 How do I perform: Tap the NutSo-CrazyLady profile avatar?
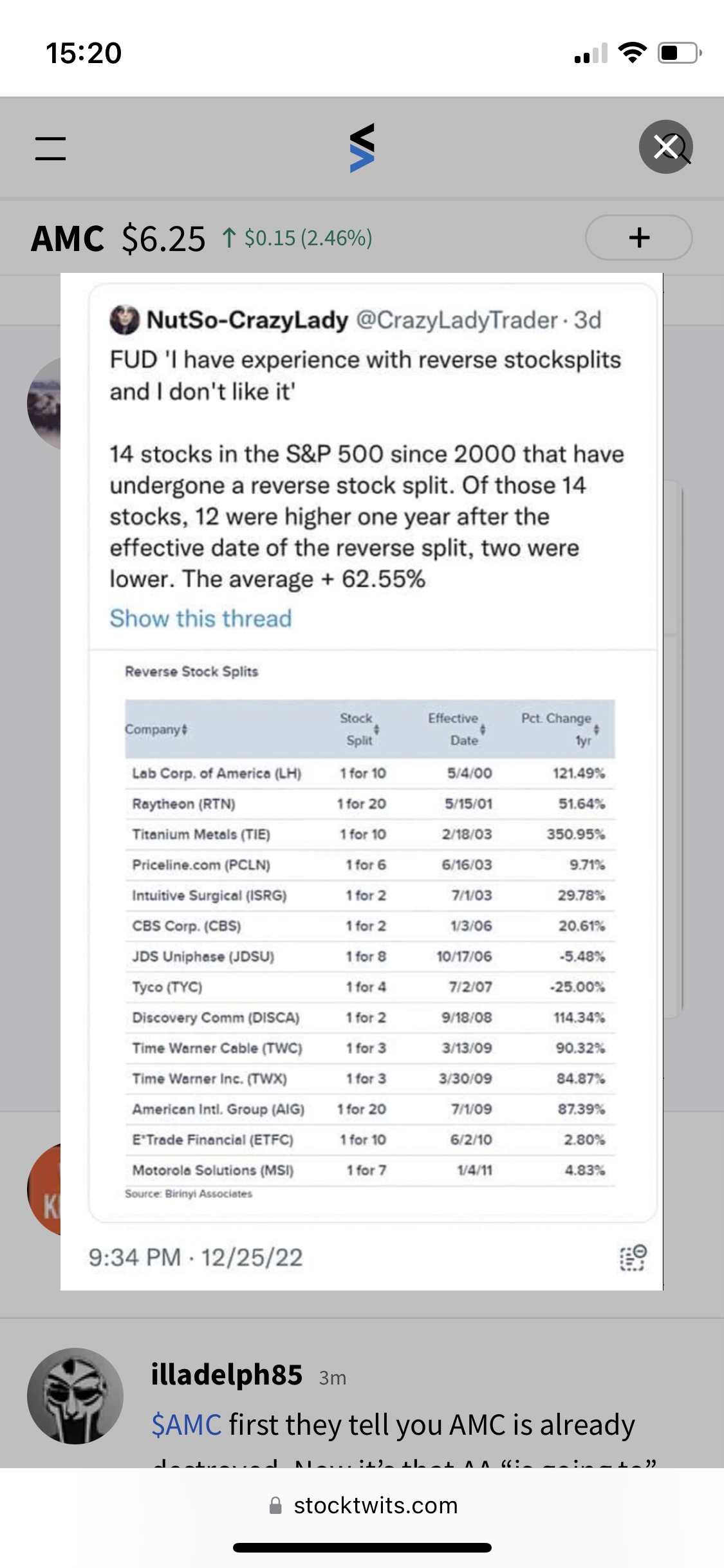click(124, 320)
